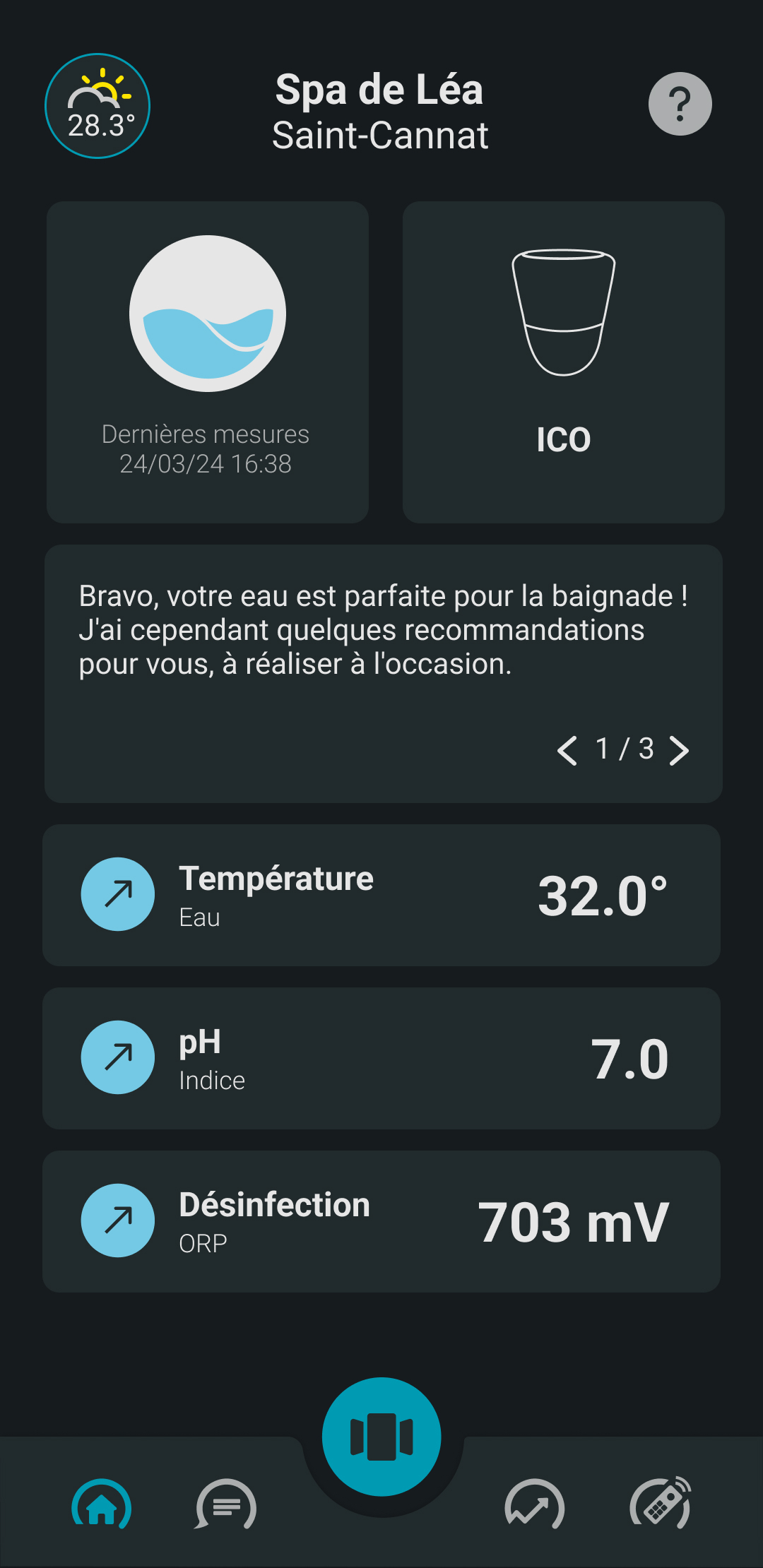The image size is (763, 1568).
Task: Open the remote control tab
Action: click(660, 1504)
